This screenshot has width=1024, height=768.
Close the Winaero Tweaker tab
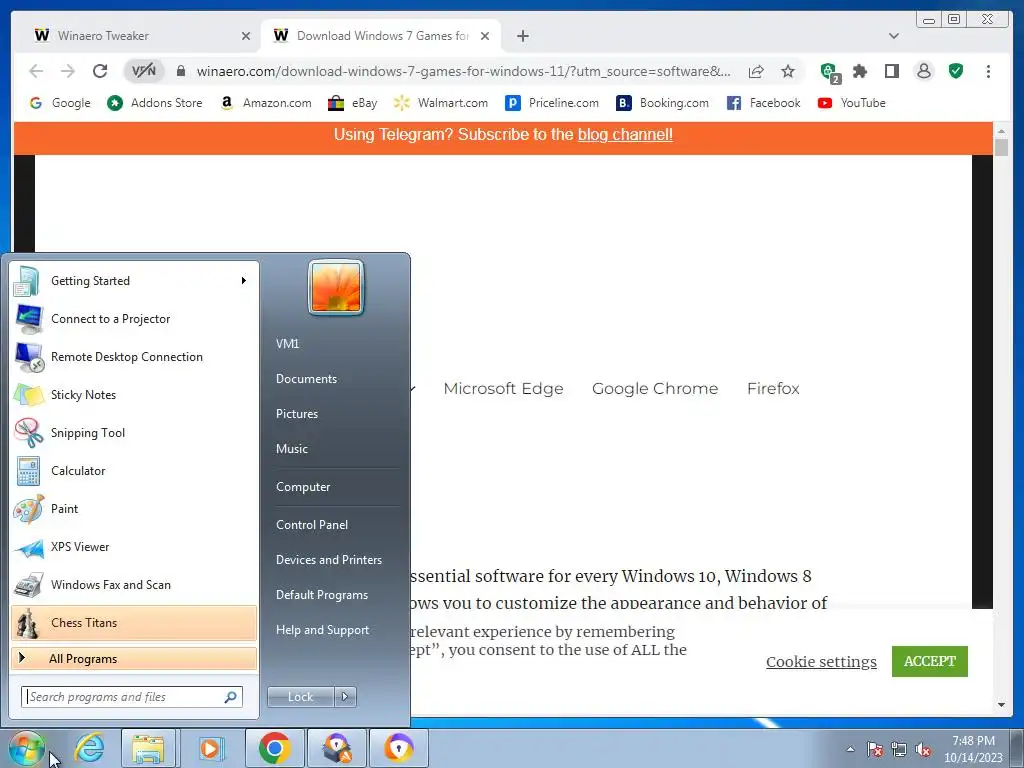pyautogui.click(x=246, y=36)
